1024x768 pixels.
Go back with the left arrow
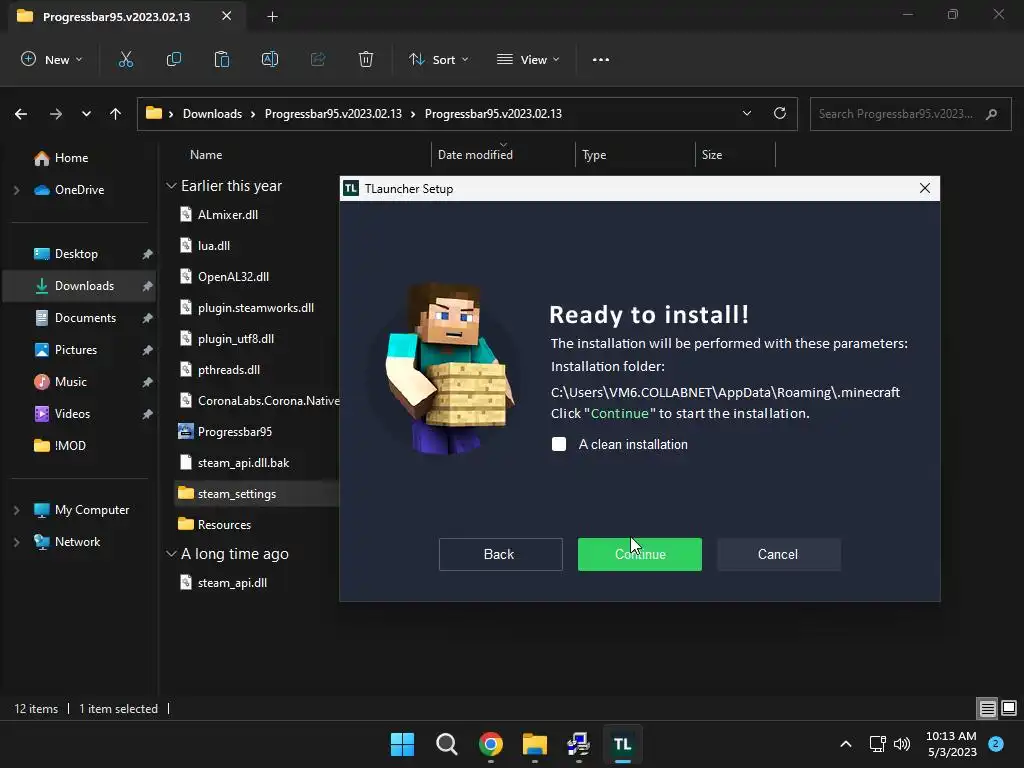click(x=21, y=114)
